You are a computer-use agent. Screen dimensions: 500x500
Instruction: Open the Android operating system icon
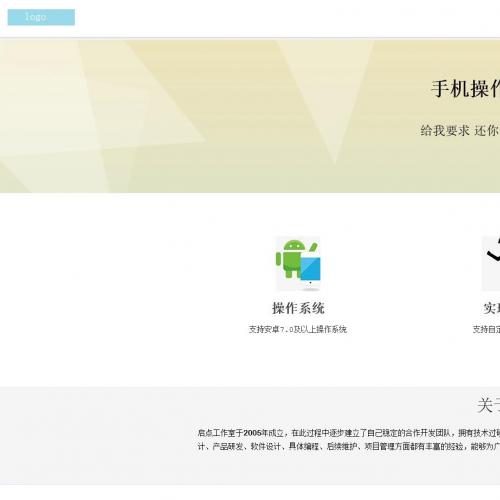298,263
